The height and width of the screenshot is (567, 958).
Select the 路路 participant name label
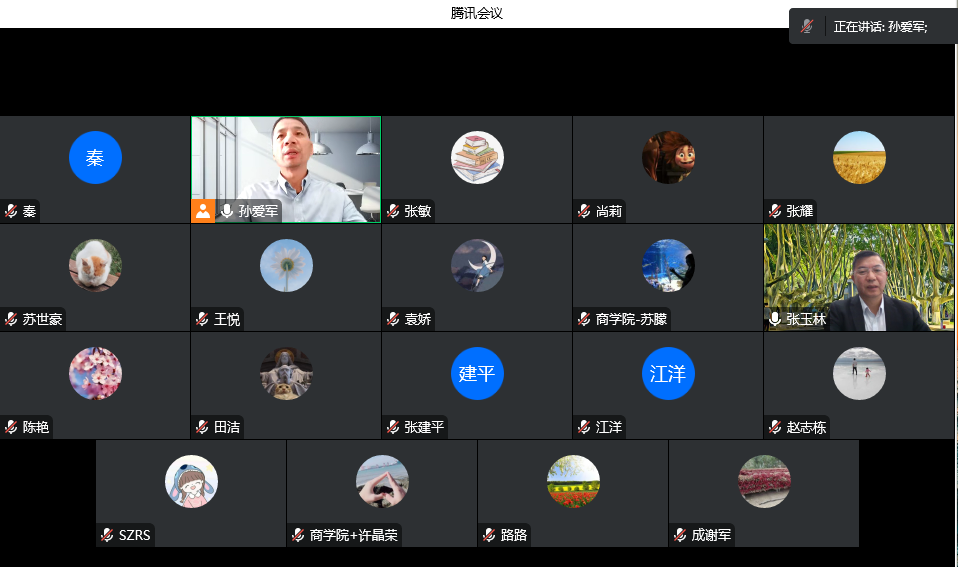click(514, 535)
